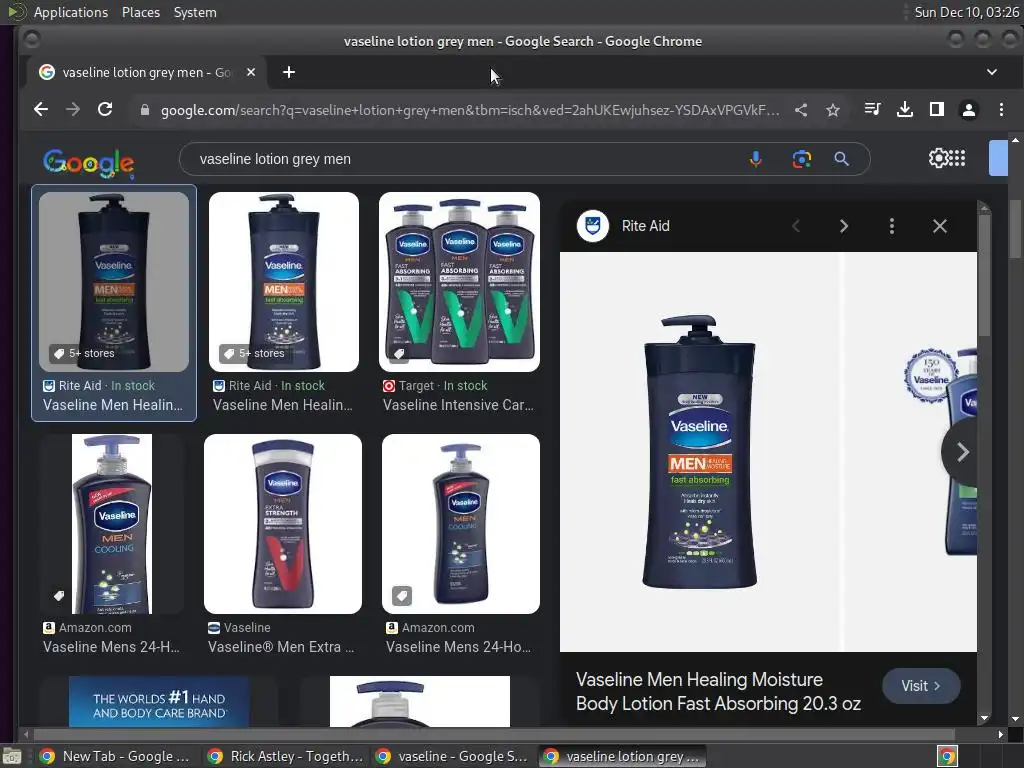Image resolution: width=1024 pixels, height=768 pixels.
Task: Advance preview carousel with right chevron
Action: click(961, 452)
